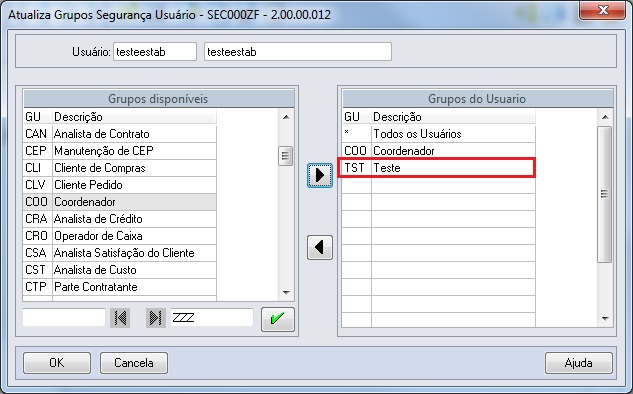Click the left arrow to remove group
This screenshot has height=394, width=633.
(320, 247)
